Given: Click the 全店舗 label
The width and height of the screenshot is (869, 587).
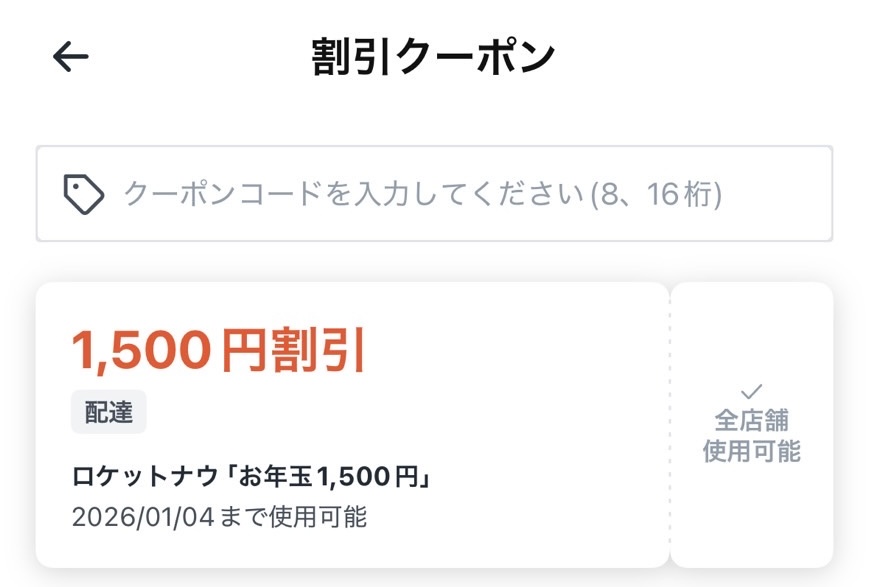Looking at the screenshot, I should [x=751, y=419].
